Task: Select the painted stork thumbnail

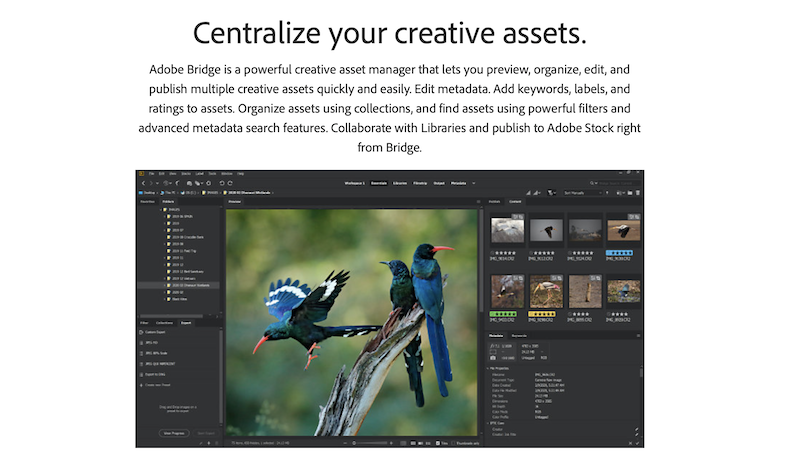Action: (546, 291)
